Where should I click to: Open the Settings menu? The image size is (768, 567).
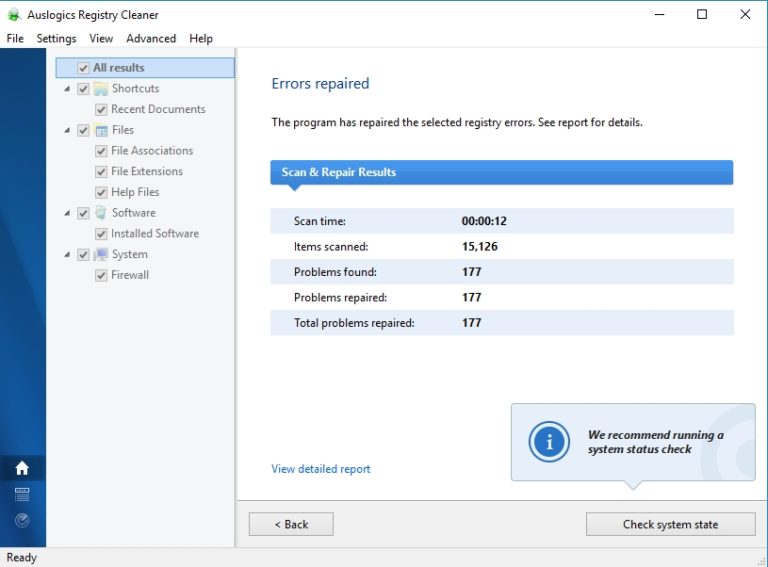tap(56, 38)
